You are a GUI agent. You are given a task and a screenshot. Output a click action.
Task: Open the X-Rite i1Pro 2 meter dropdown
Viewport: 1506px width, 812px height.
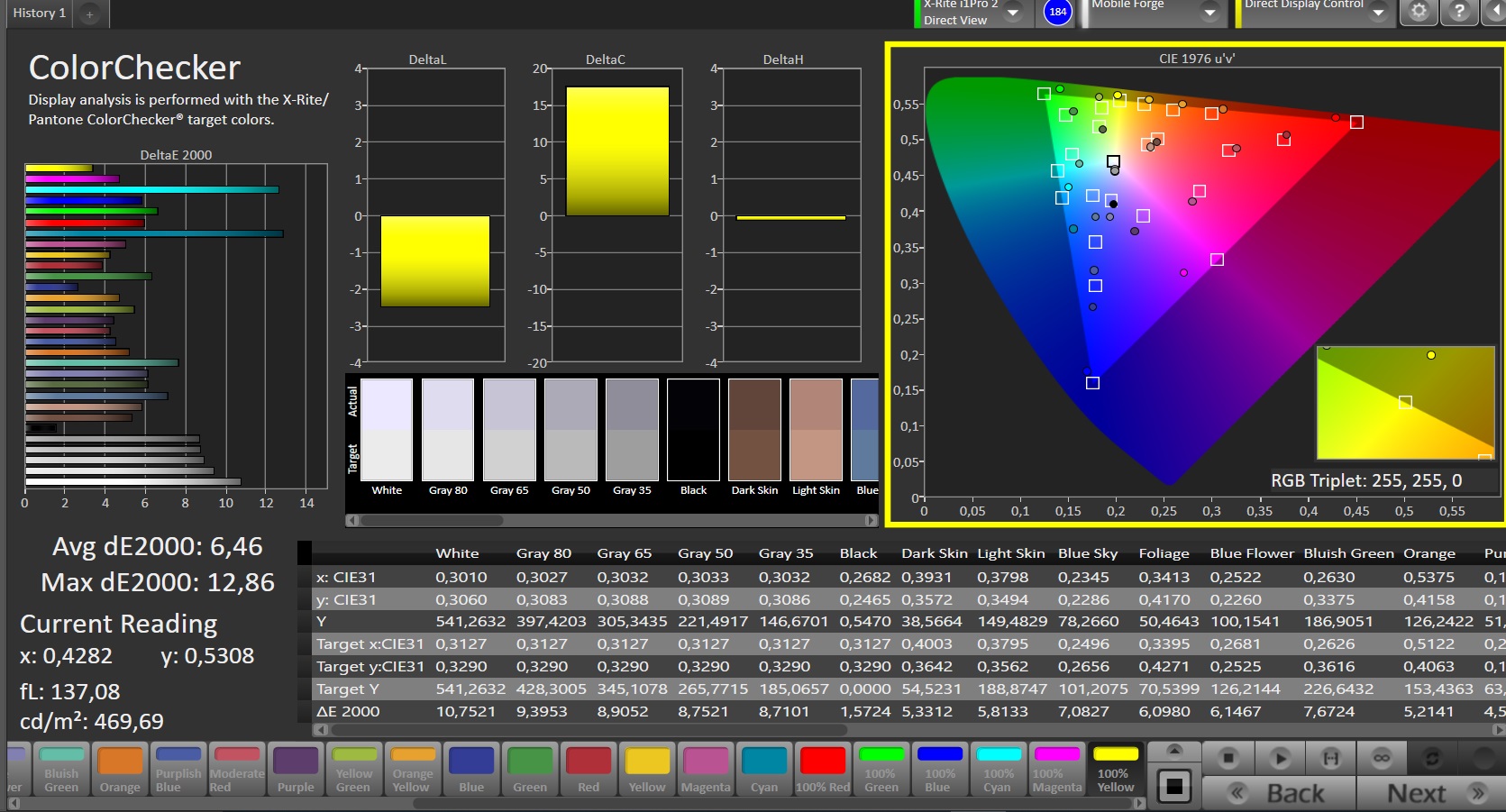[x=1013, y=13]
